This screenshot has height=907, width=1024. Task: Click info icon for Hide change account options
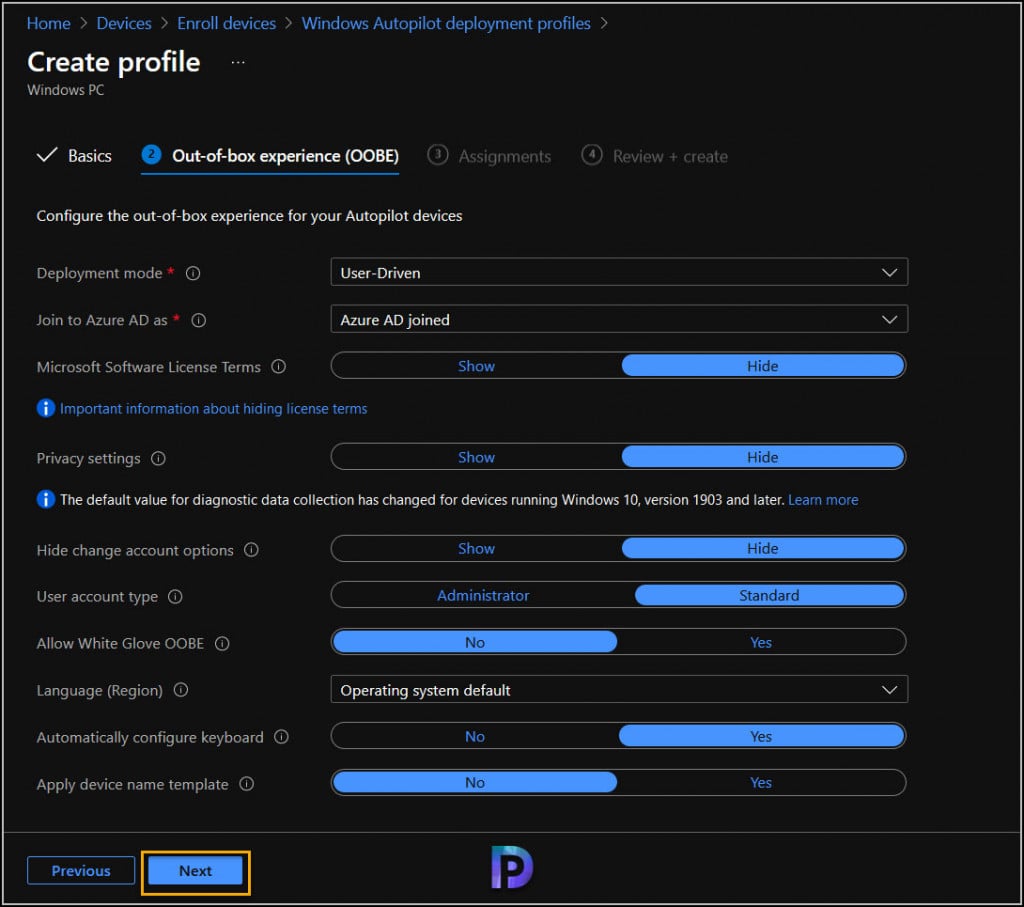[251, 550]
